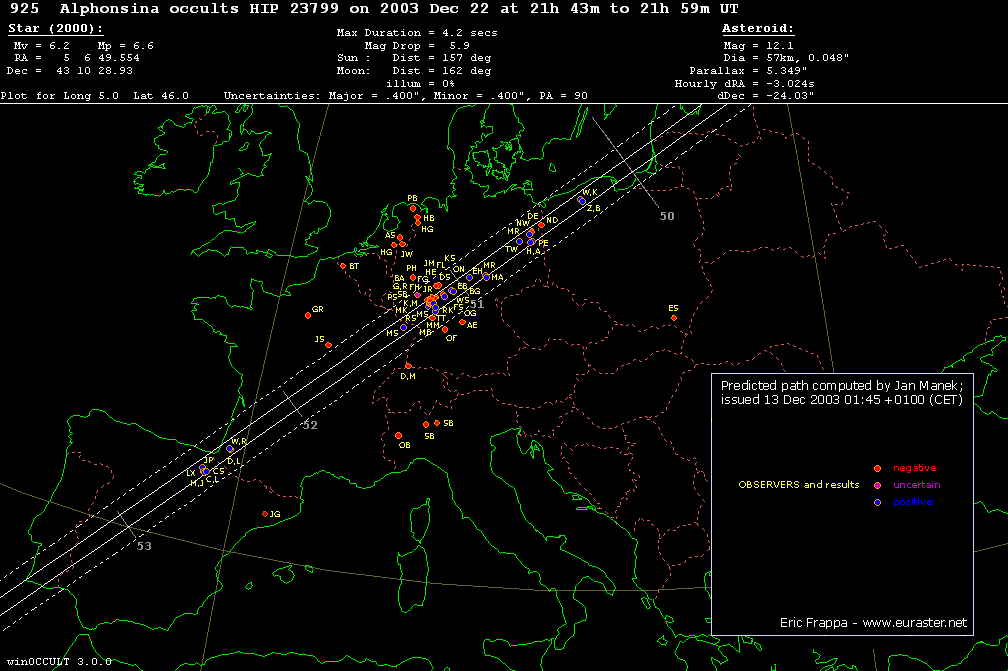1008x671 pixels.
Task: Click the magenta uncertain marker in legend
Action: [877, 485]
